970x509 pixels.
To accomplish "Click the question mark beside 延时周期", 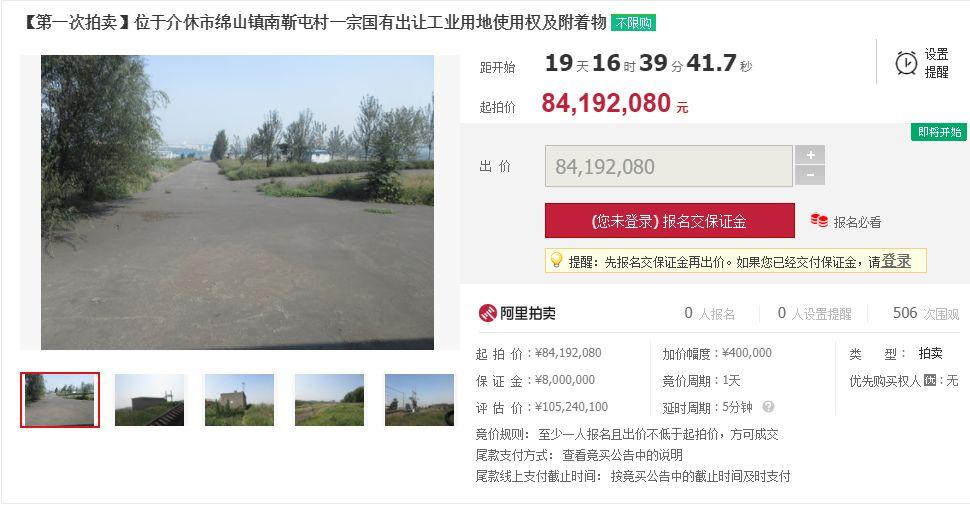I will 768,407.
